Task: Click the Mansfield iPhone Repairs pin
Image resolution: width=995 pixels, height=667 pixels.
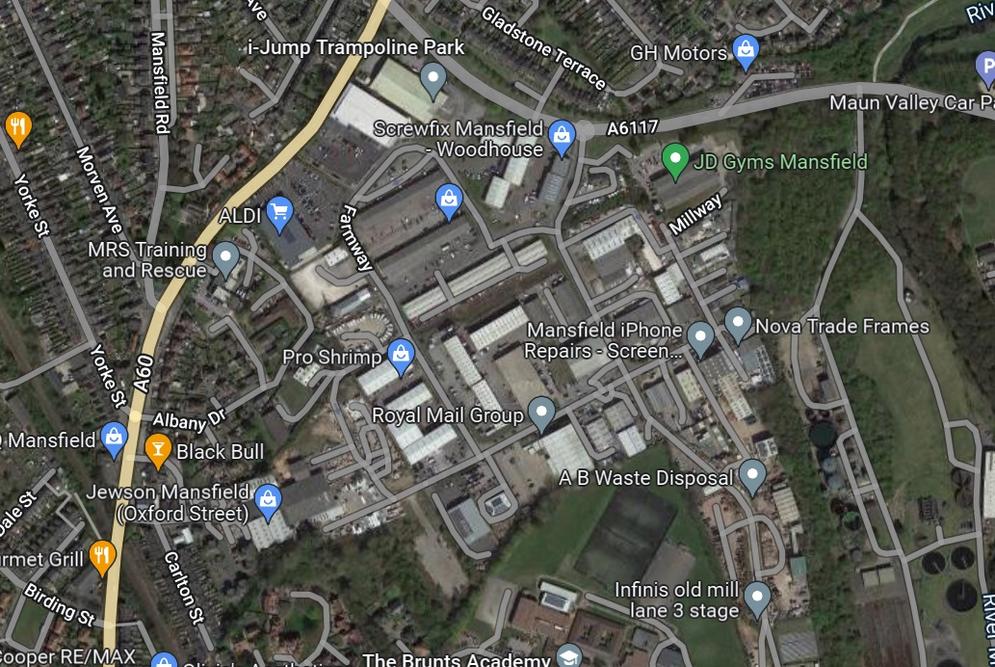Action: click(701, 338)
